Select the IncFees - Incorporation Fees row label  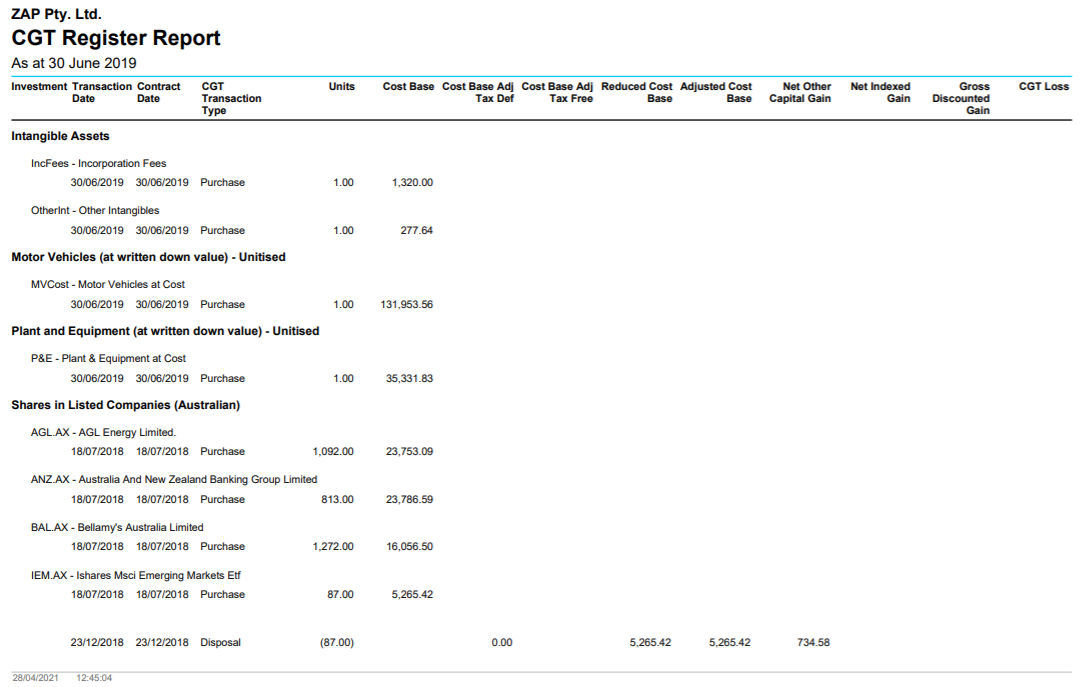point(98,163)
